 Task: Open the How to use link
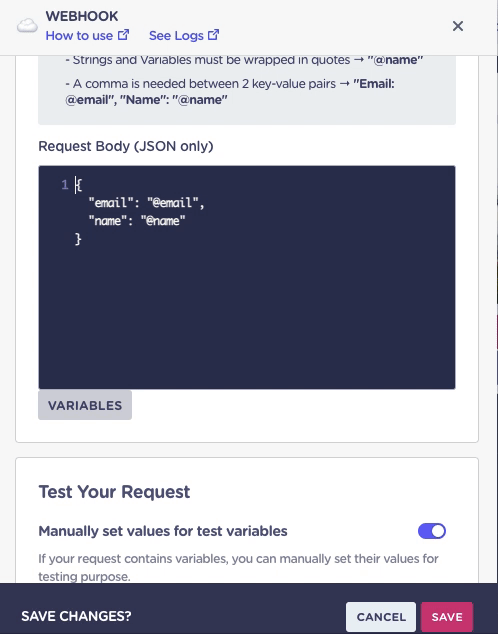click(x=79, y=36)
